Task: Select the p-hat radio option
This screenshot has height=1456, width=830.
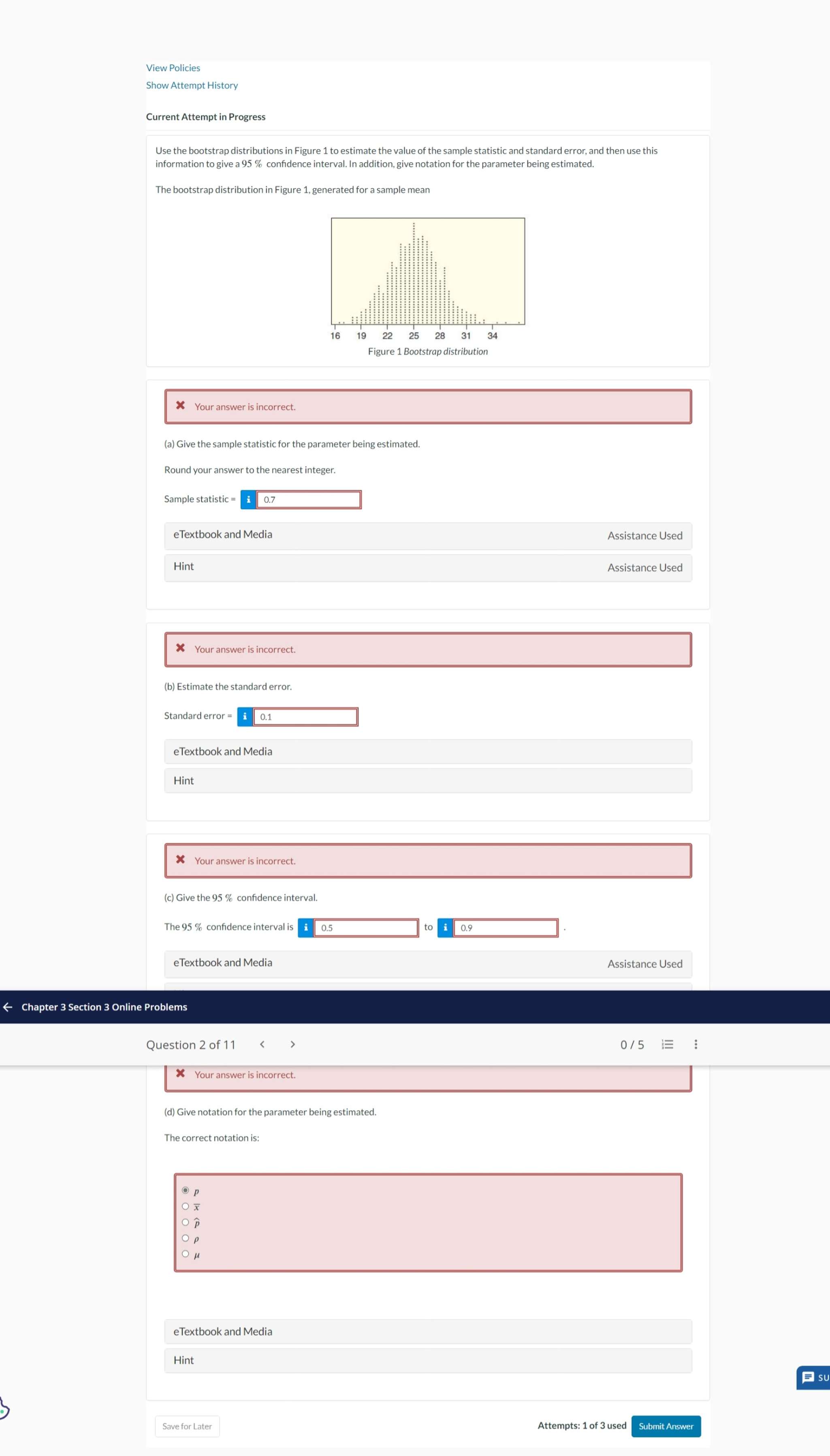Action: click(185, 1222)
